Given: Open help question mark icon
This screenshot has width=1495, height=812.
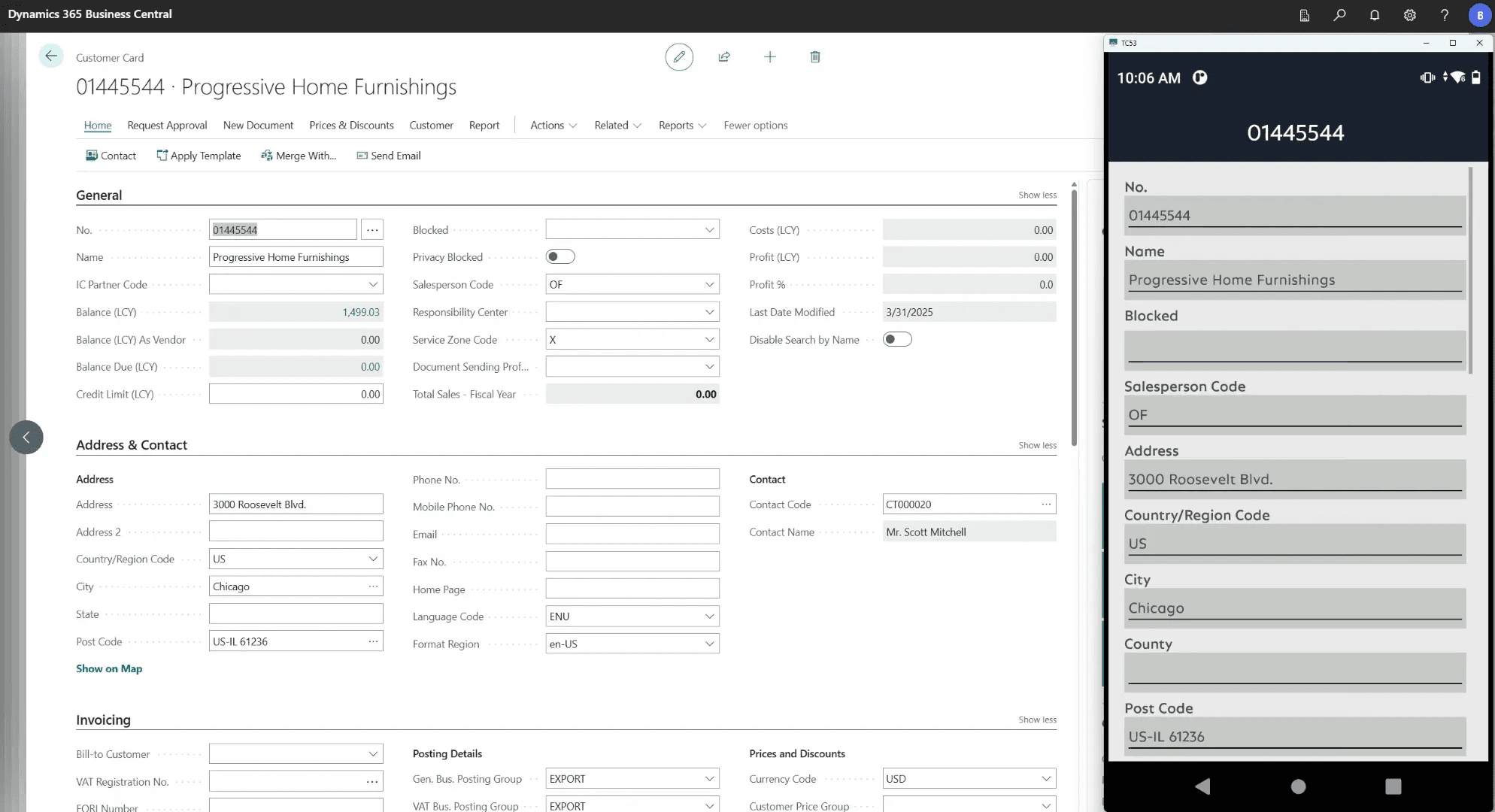Looking at the screenshot, I should (x=1445, y=15).
